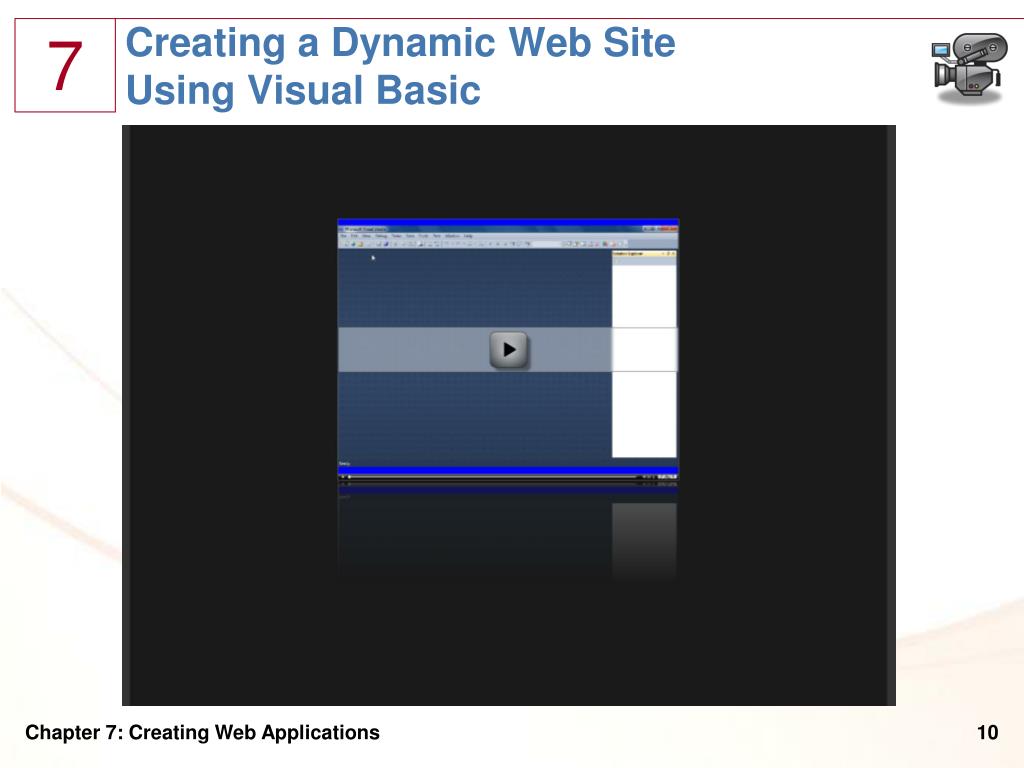Click the small play control on the video control bar
Screen dimensions: 1024x768
pos(342,477)
